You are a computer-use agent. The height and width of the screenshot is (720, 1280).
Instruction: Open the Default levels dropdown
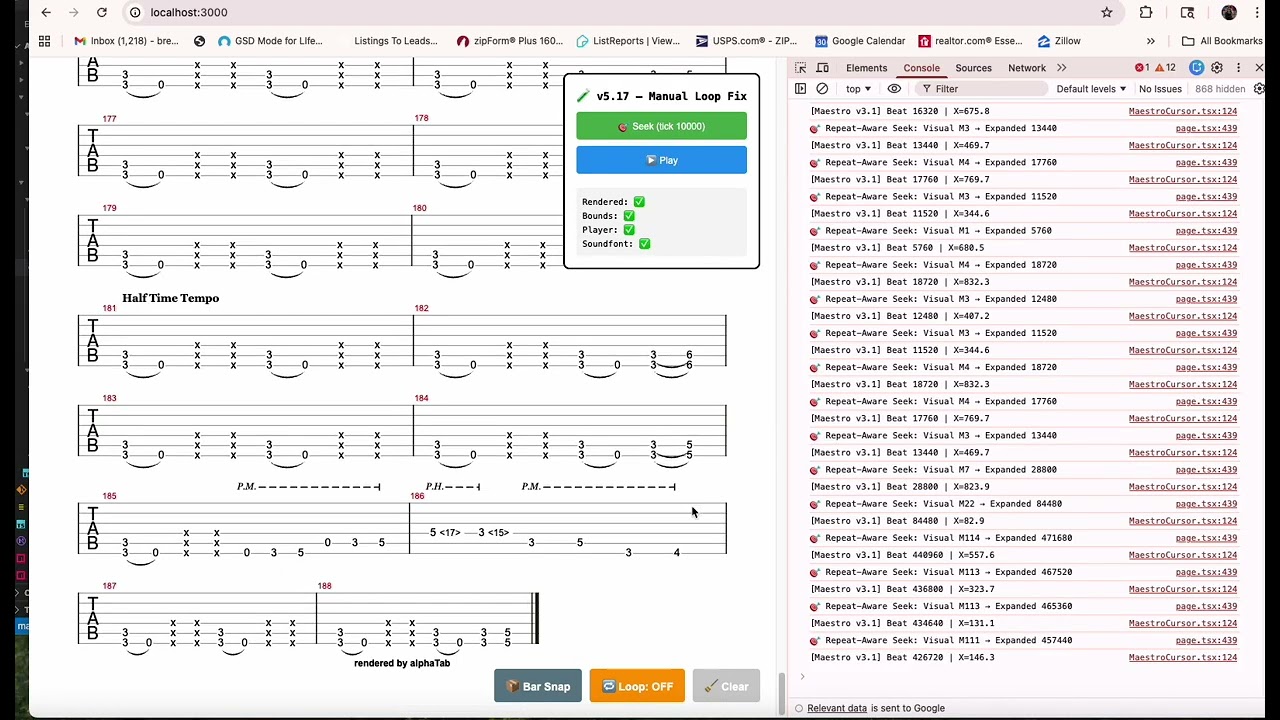(x=1091, y=89)
